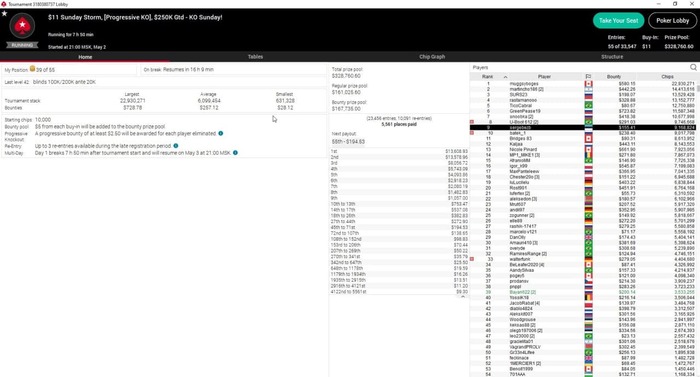The width and height of the screenshot is (700, 377).
Task: Click the red marker on rank 8 row
Action: pos(472,122)
